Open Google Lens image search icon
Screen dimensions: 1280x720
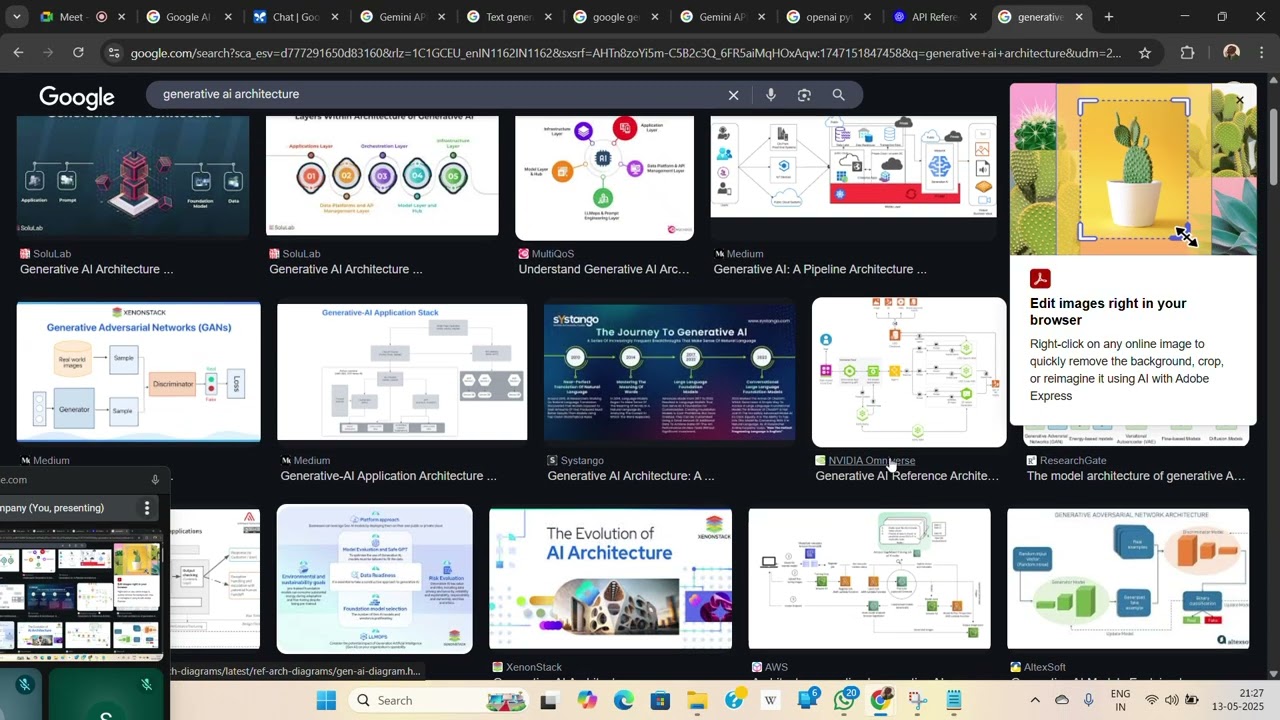804,95
